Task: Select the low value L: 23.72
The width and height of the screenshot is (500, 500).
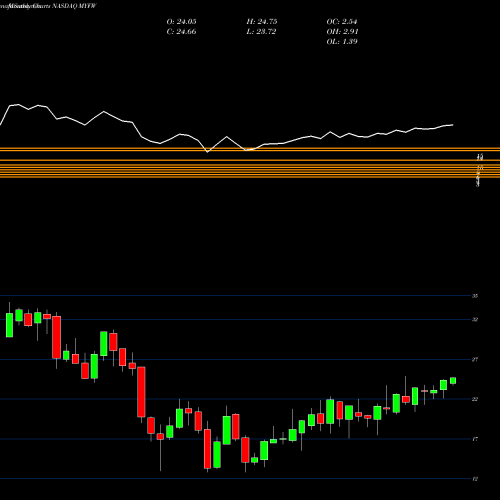Action: (x=261, y=32)
